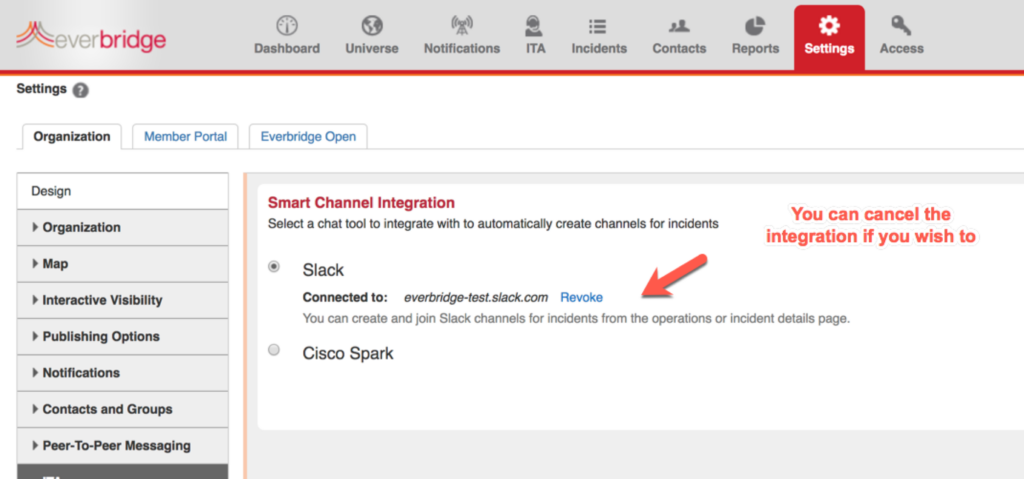Viewport: 1024px width, 479px height.
Task: Click the Publishing Options label text
Action: (101, 337)
